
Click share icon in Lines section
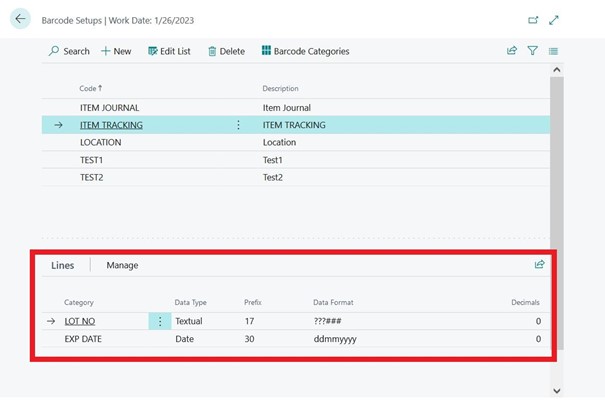(x=539, y=265)
